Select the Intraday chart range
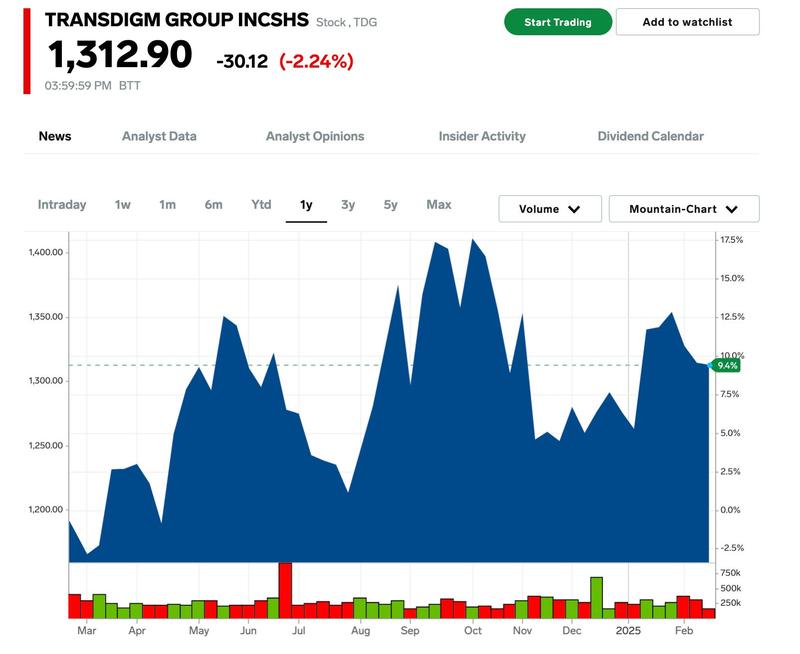Viewport: 800px width, 654px height. tap(62, 205)
